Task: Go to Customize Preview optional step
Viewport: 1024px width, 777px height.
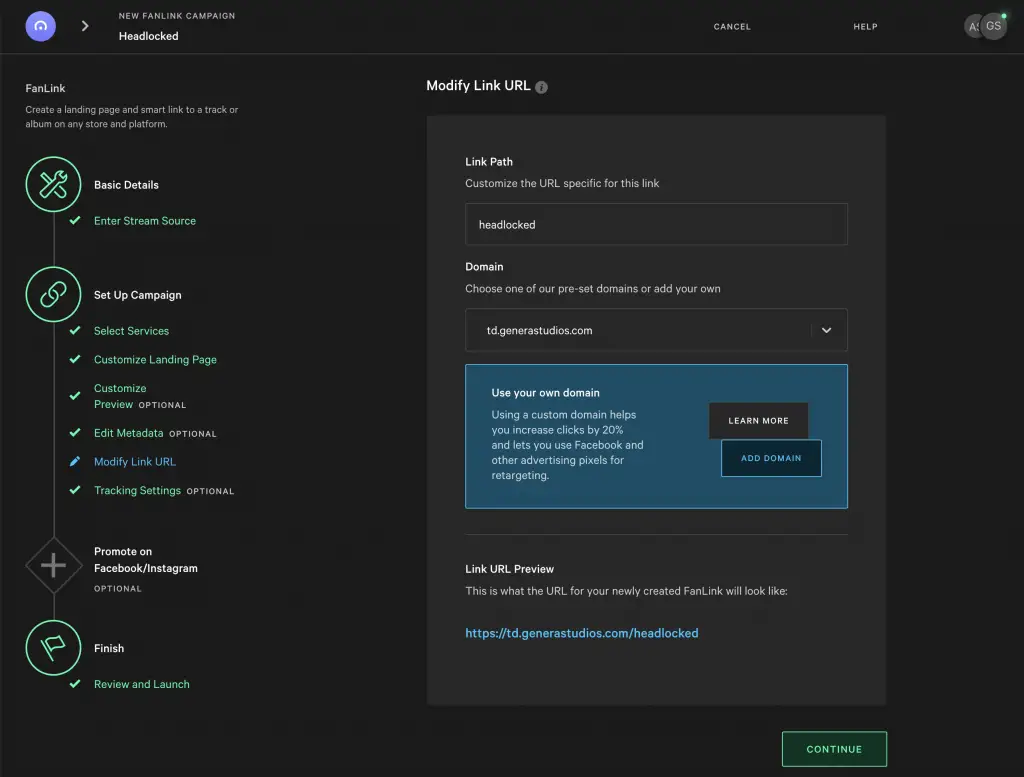Action: coord(140,396)
